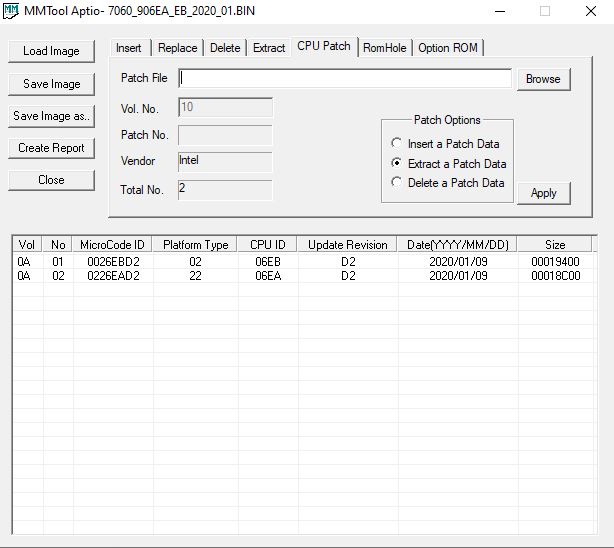614x548 pixels.
Task: Click the Date(YYYY/MM/DD) column header
Action: pyautogui.click(x=458, y=245)
